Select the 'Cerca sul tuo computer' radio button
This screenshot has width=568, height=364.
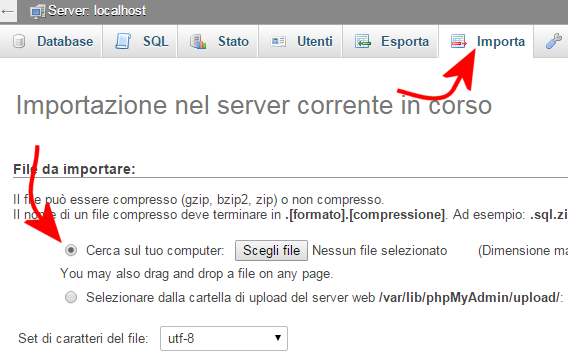coord(71,250)
